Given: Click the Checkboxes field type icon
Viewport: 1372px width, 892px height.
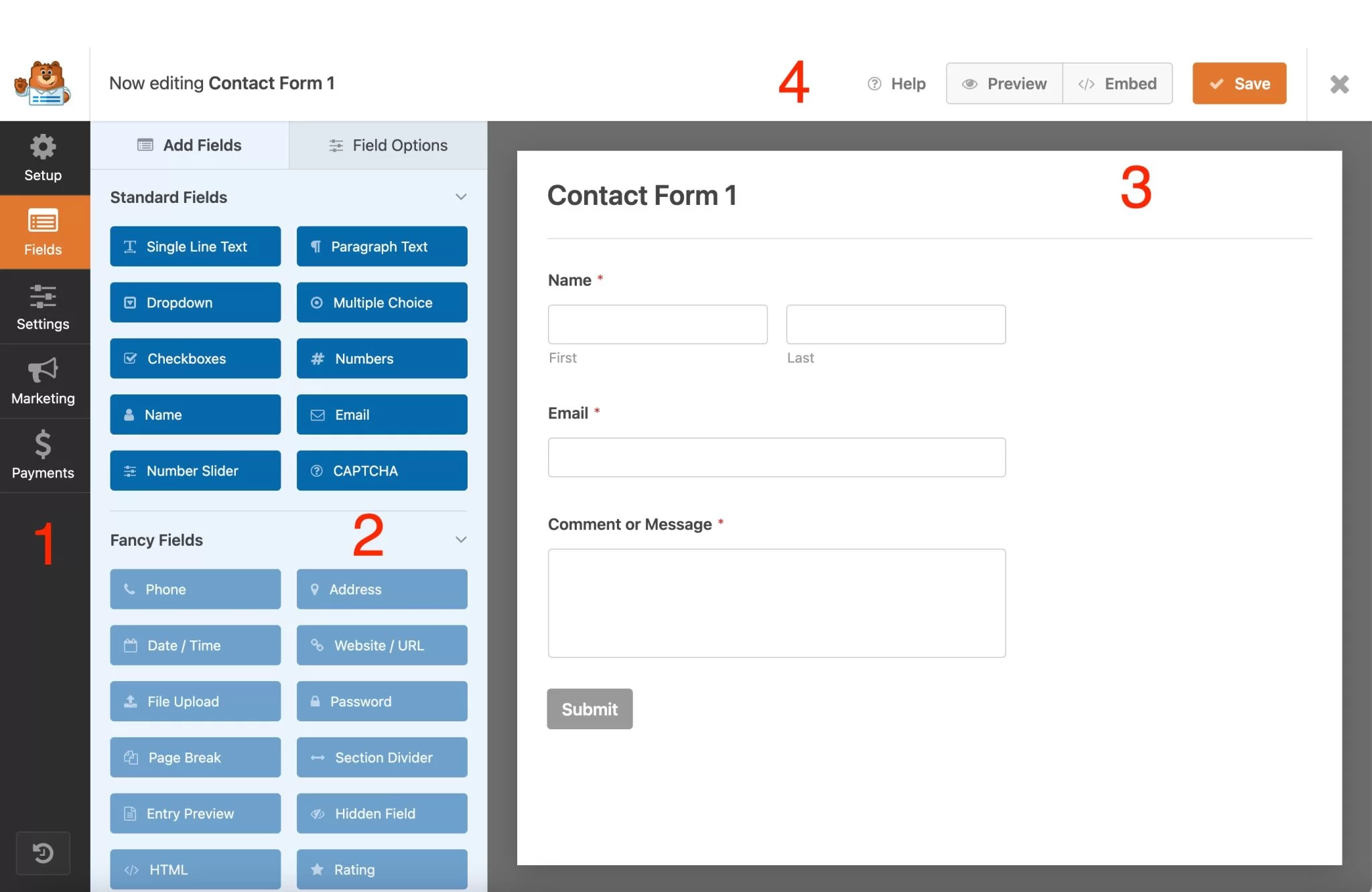Looking at the screenshot, I should (x=131, y=358).
